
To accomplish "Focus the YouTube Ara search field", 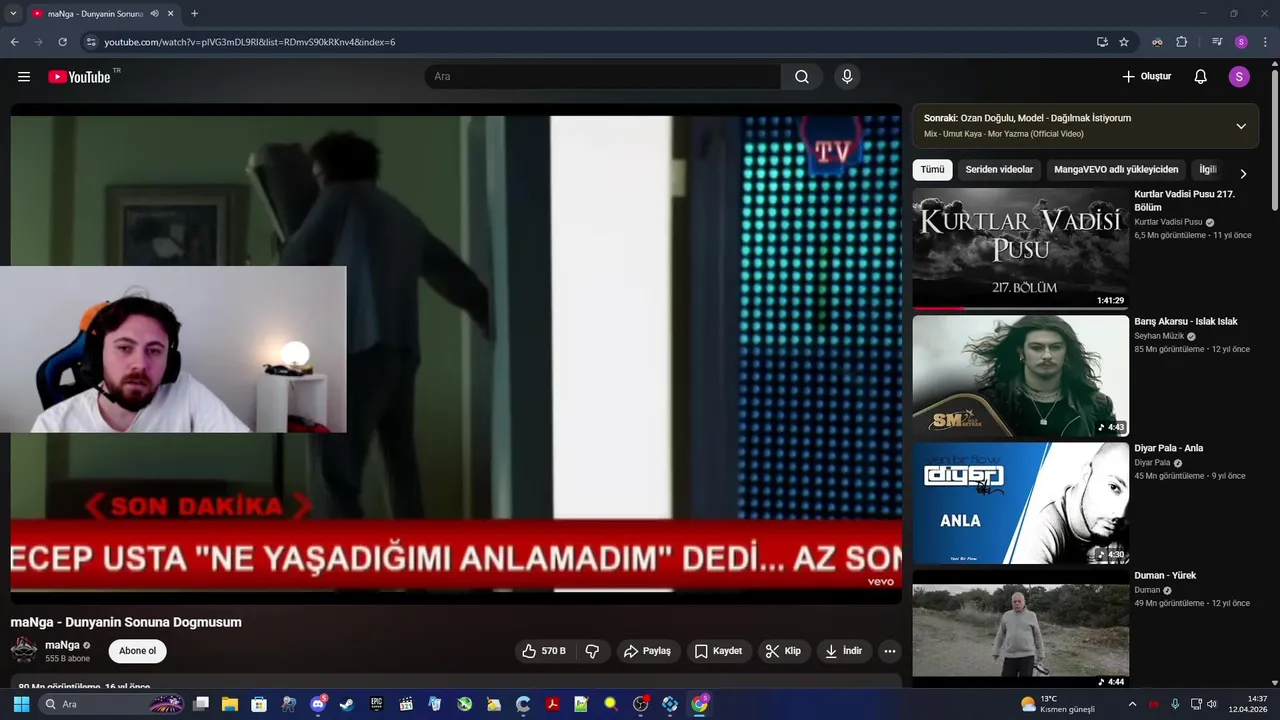I will pos(603,77).
